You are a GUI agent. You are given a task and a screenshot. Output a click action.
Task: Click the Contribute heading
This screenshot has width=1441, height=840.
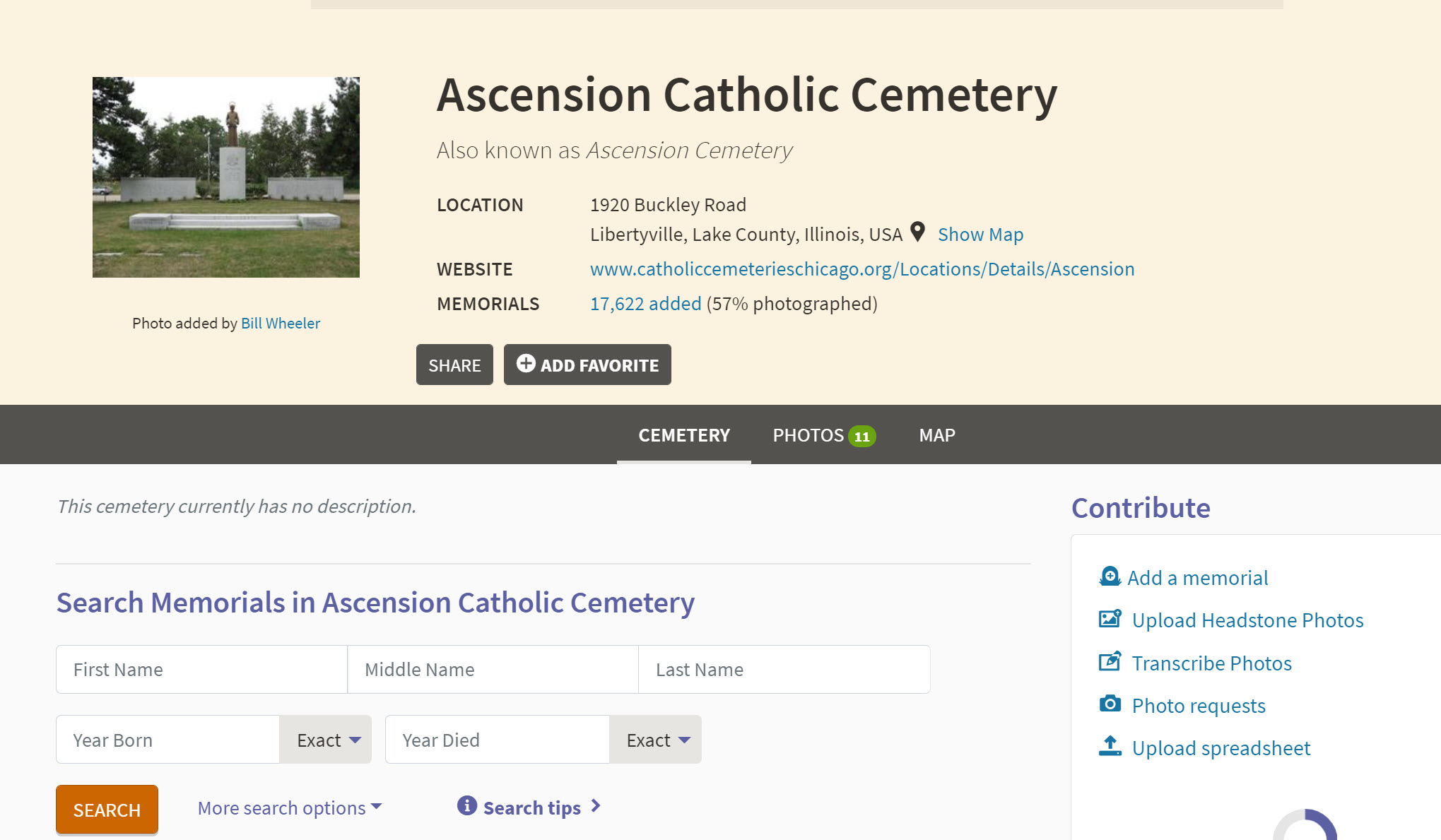click(x=1141, y=508)
